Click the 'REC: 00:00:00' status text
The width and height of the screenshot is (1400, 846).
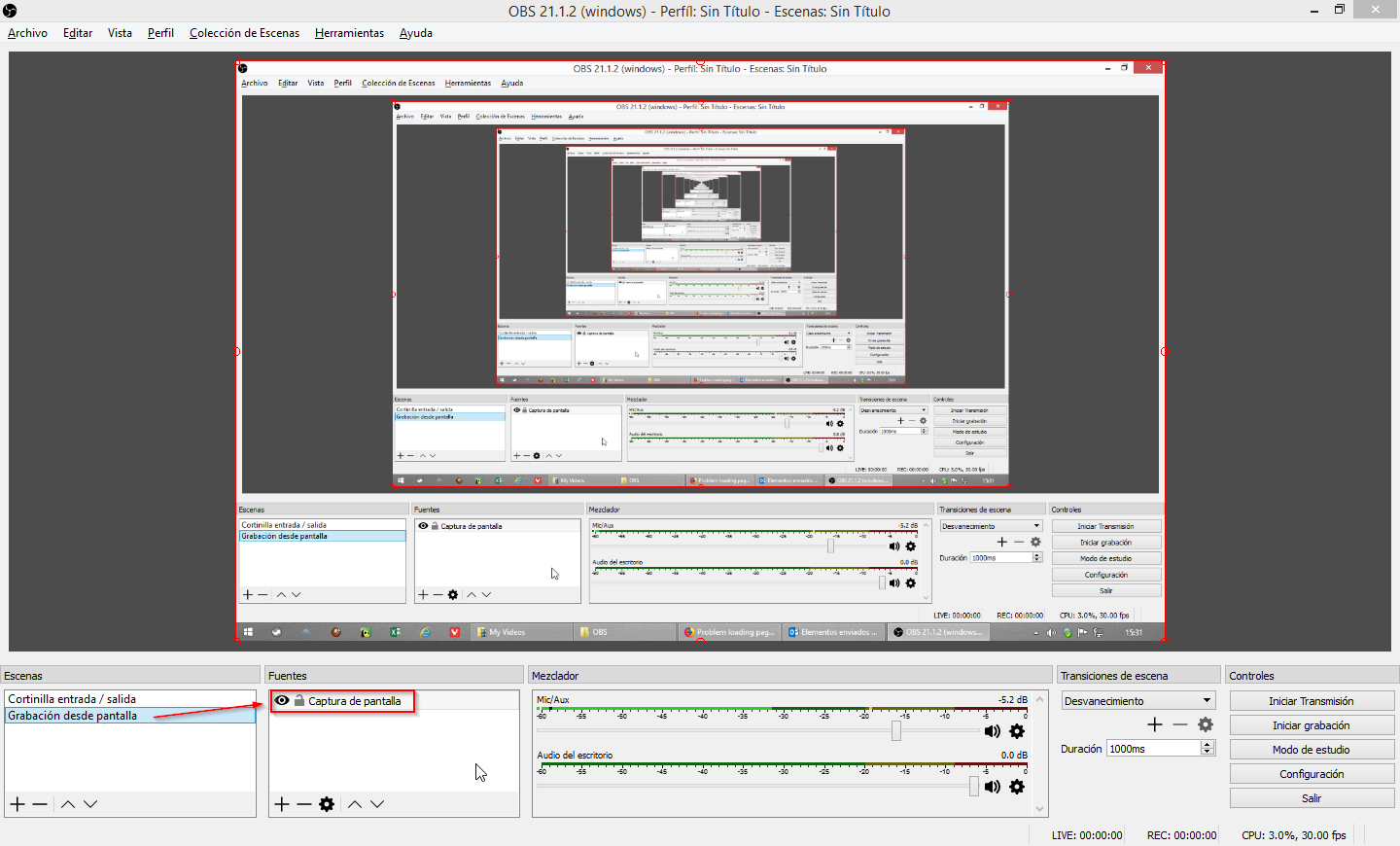click(1182, 835)
